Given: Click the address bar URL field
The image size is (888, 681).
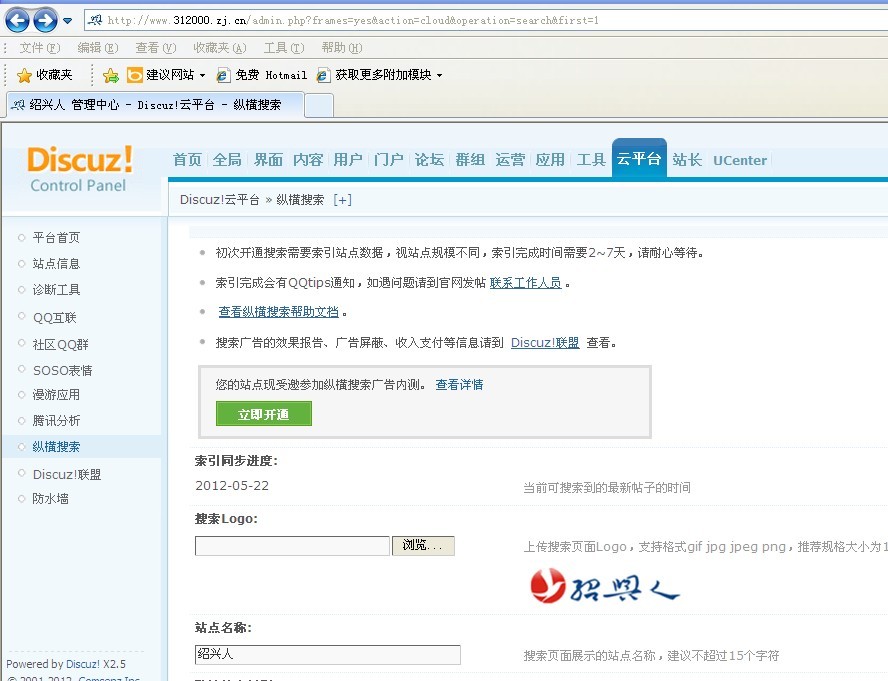Looking at the screenshot, I should point(487,20).
